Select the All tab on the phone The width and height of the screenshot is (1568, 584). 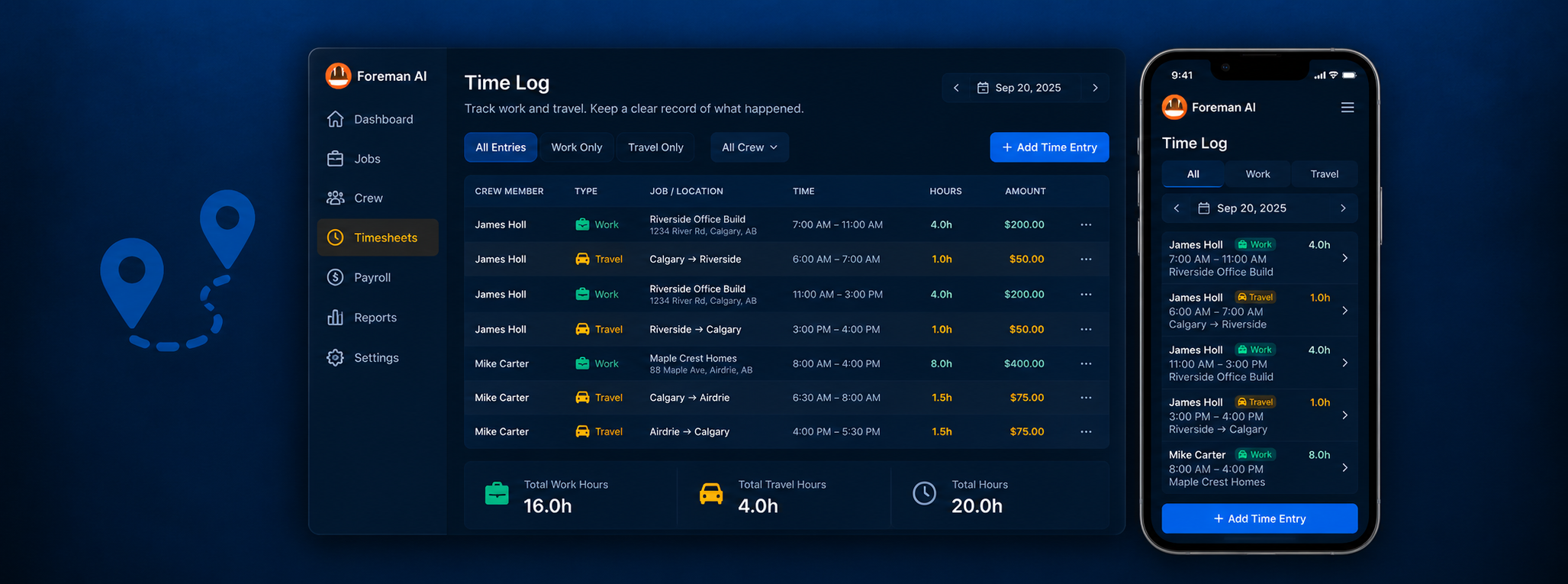tap(1193, 174)
